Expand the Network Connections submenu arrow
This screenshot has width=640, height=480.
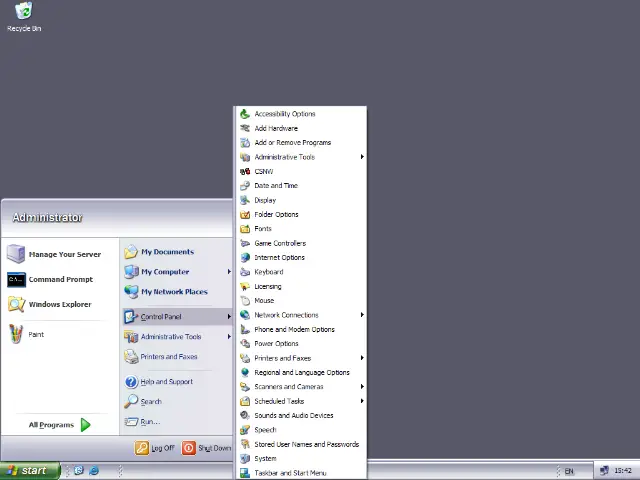(362, 315)
